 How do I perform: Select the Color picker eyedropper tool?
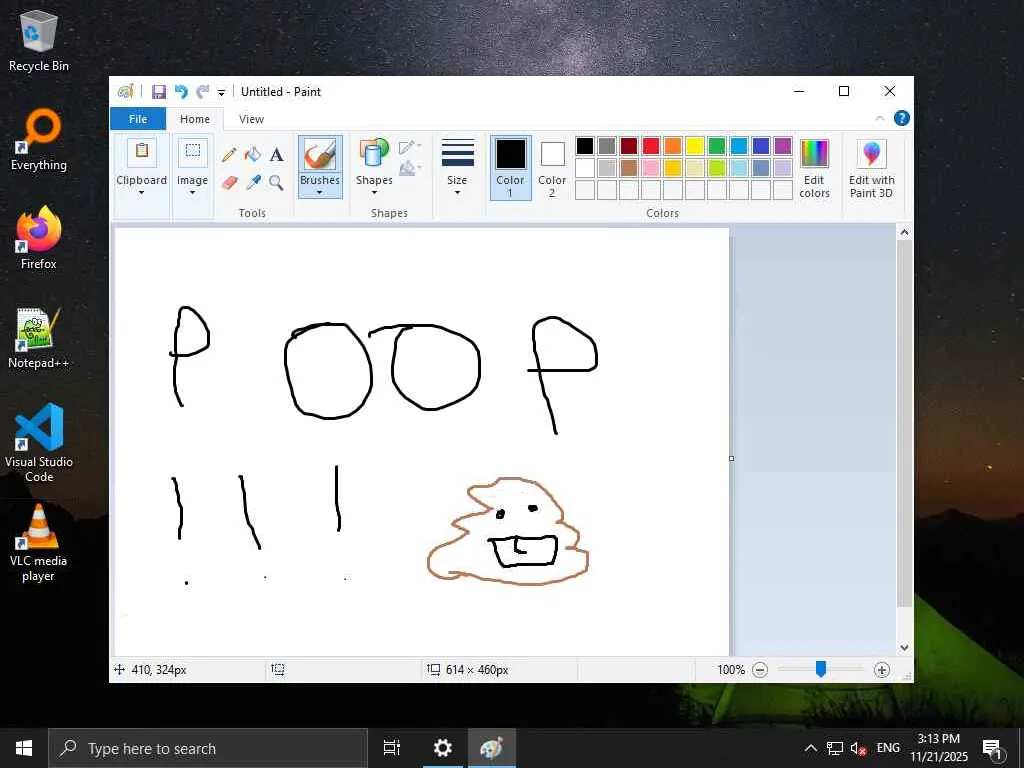pos(253,182)
